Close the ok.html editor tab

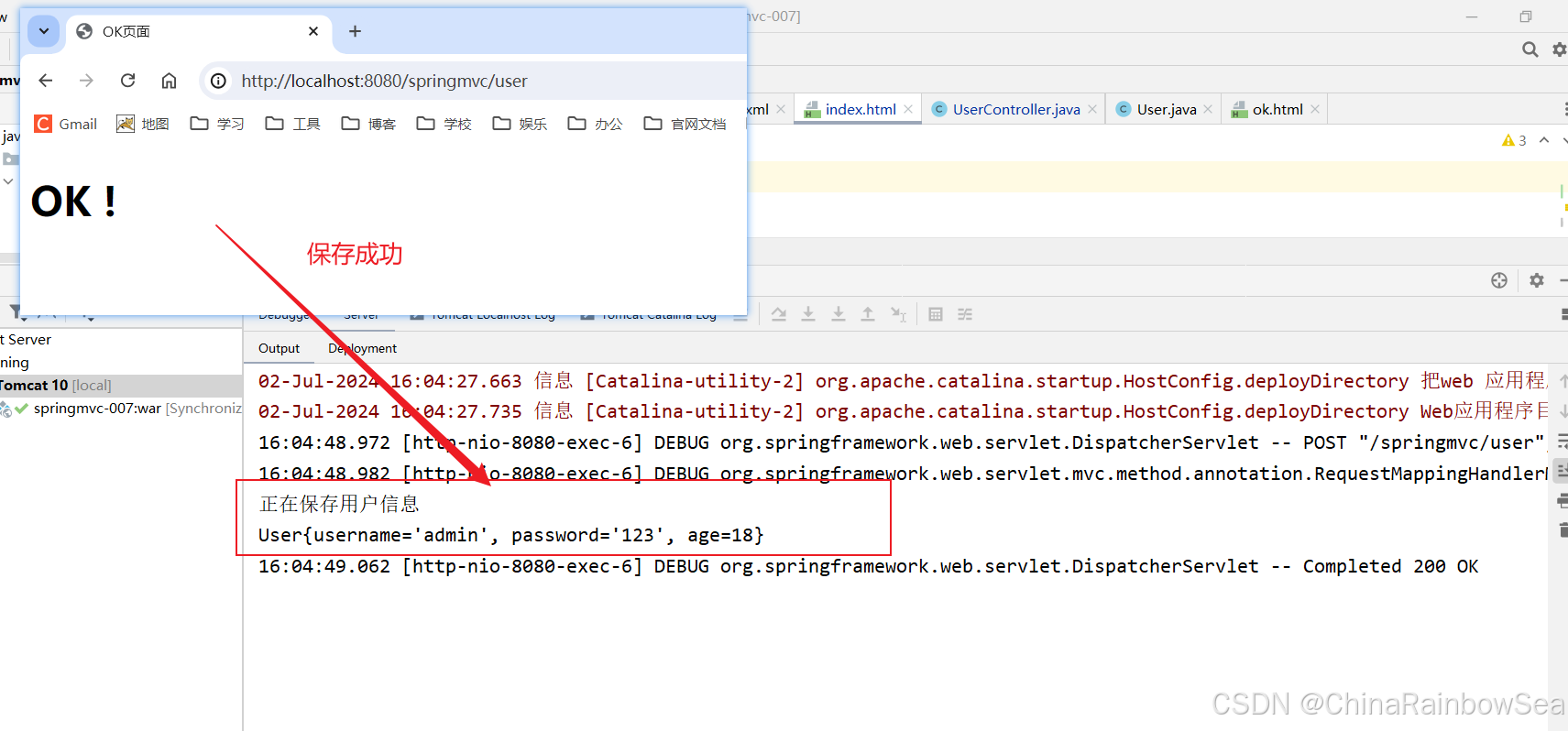pos(1315,109)
